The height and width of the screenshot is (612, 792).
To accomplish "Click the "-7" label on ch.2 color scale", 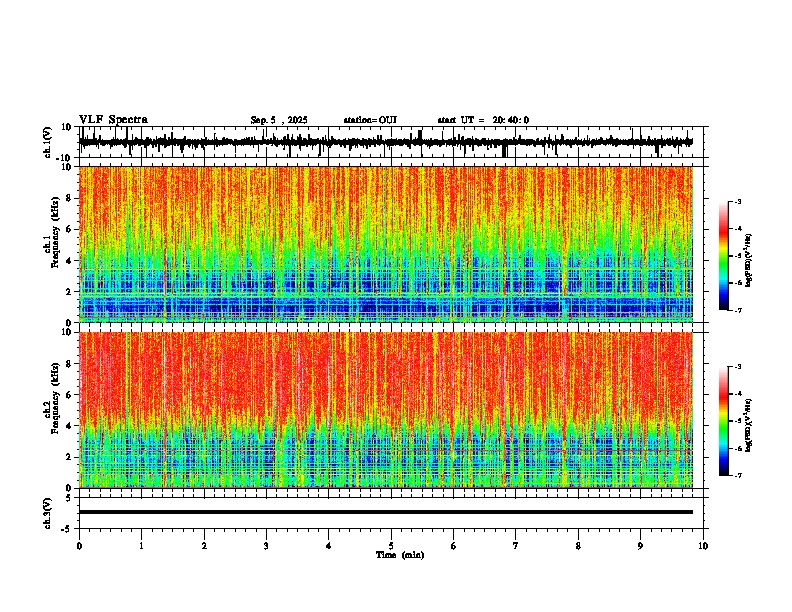I will point(738,476).
